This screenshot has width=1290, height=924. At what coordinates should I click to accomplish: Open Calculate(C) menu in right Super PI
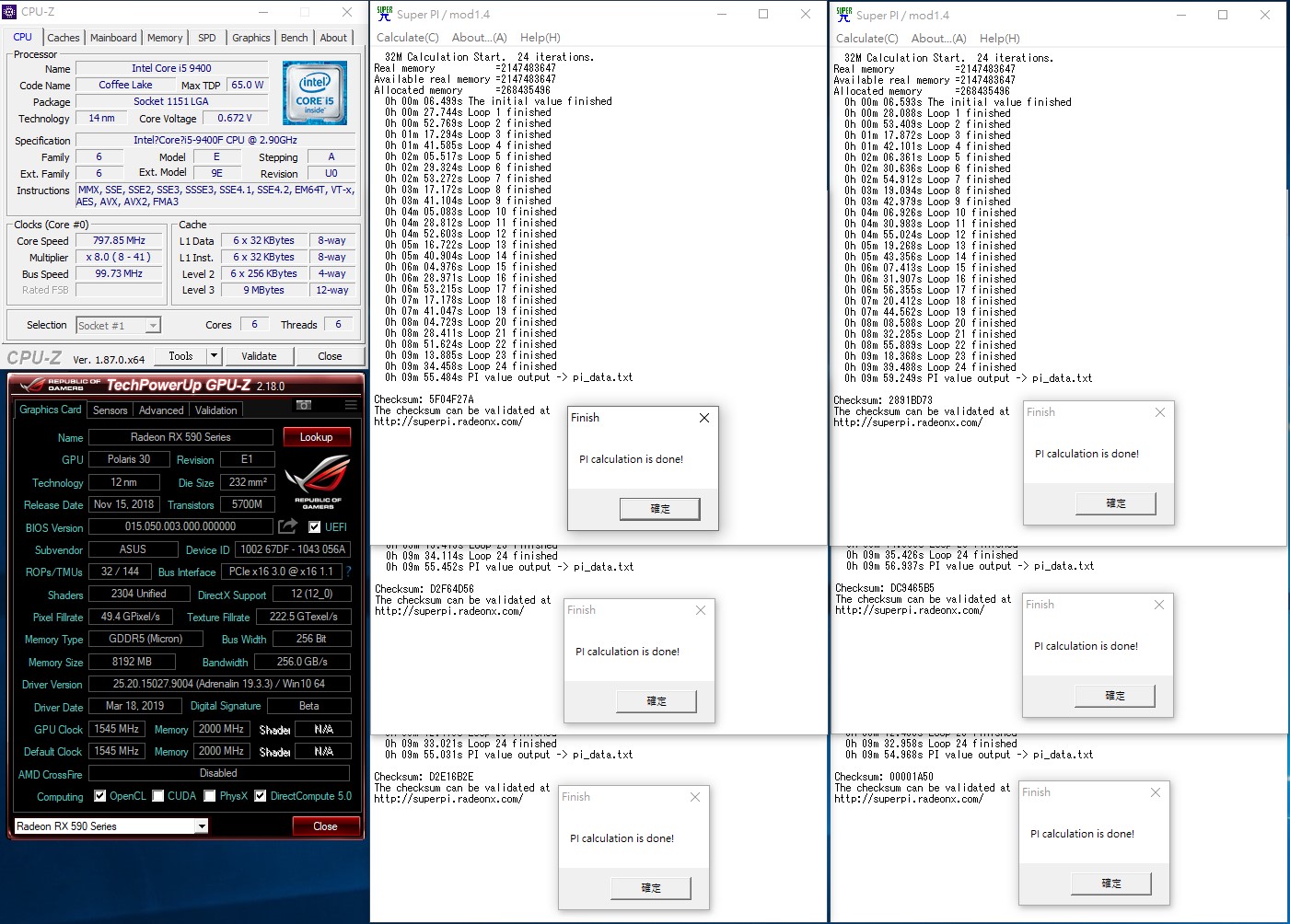tap(866, 39)
